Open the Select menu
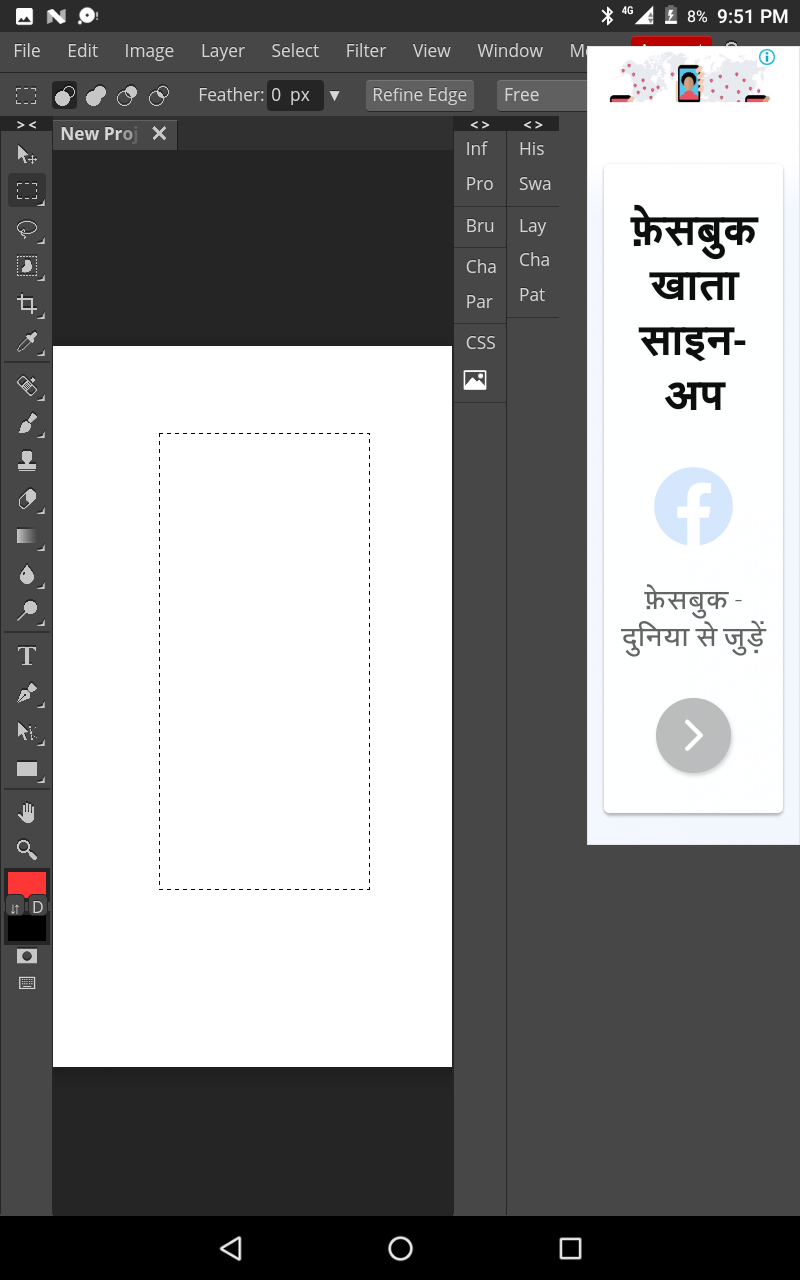This screenshot has height=1280, width=800. point(295,51)
